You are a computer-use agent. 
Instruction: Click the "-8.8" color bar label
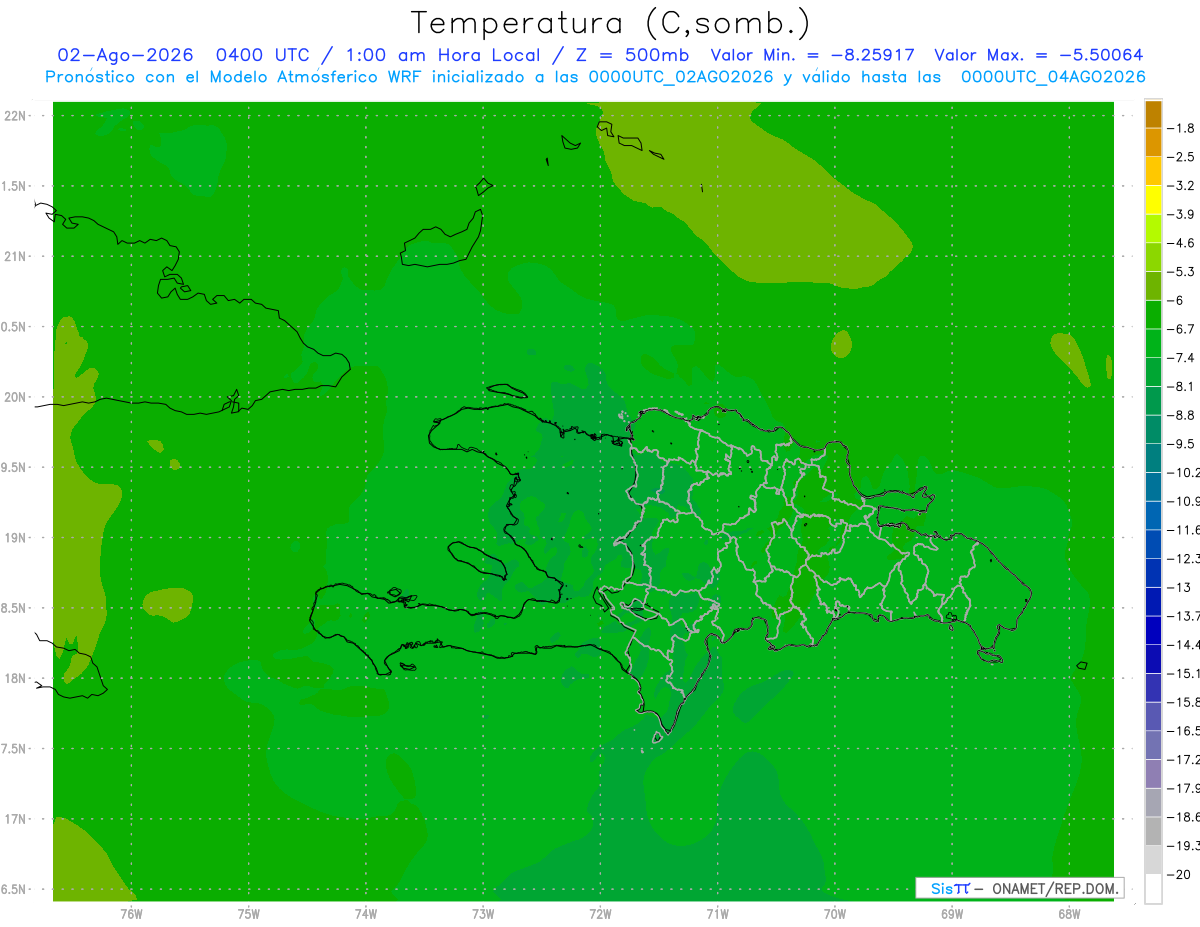coord(1180,415)
